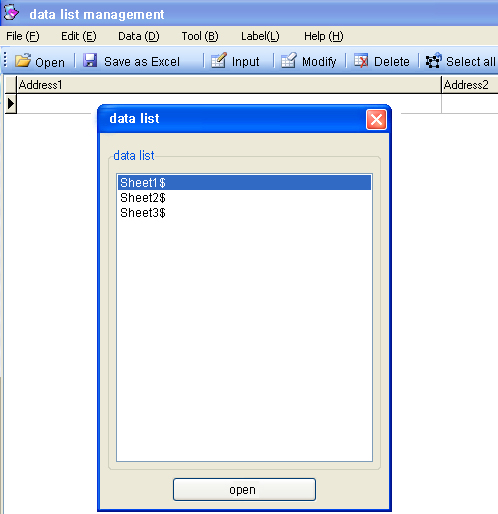
Task: Open the Data menu
Action: click(139, 36)
